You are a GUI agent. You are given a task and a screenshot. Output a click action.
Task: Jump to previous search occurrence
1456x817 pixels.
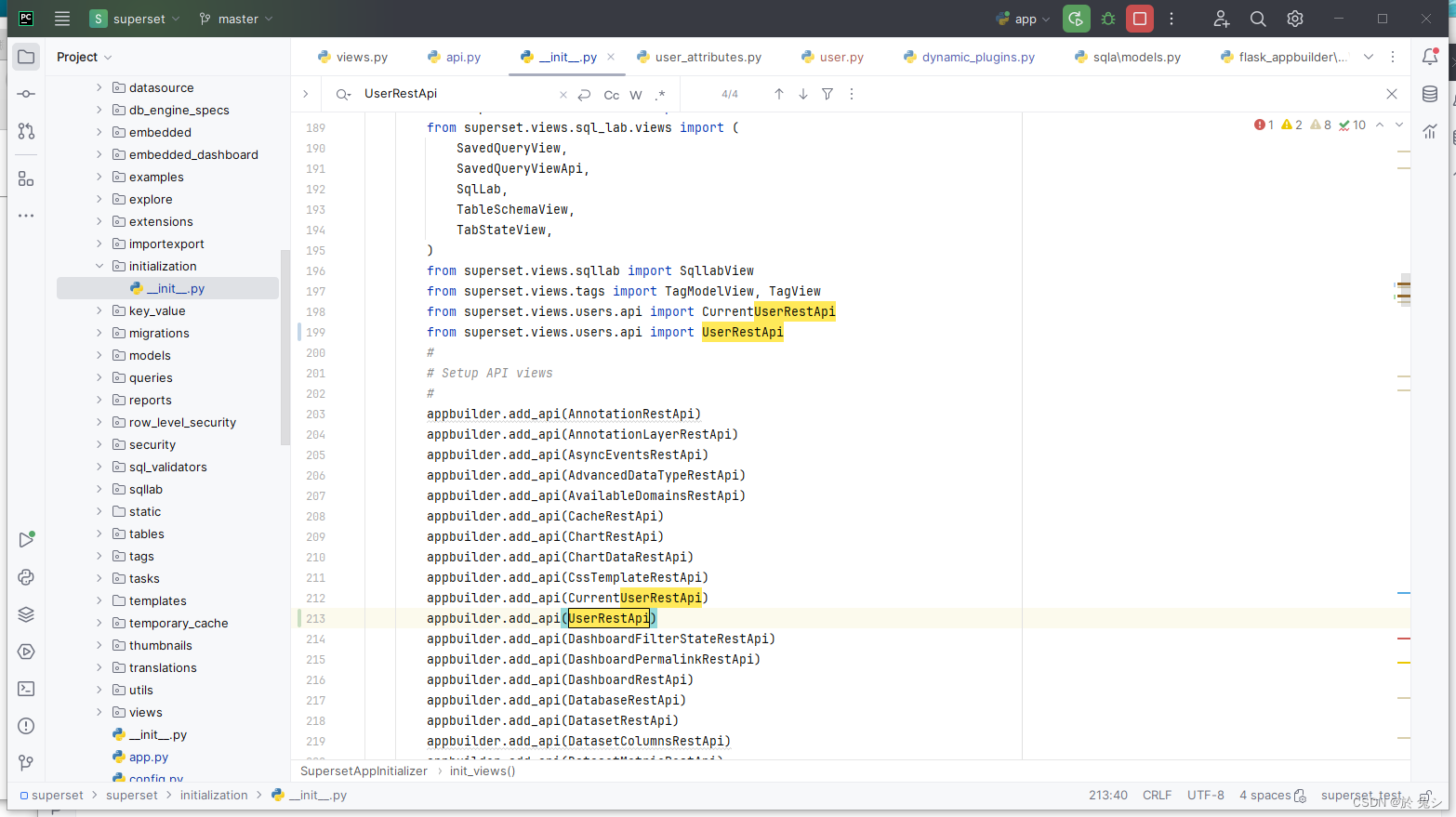click(779, 94)
